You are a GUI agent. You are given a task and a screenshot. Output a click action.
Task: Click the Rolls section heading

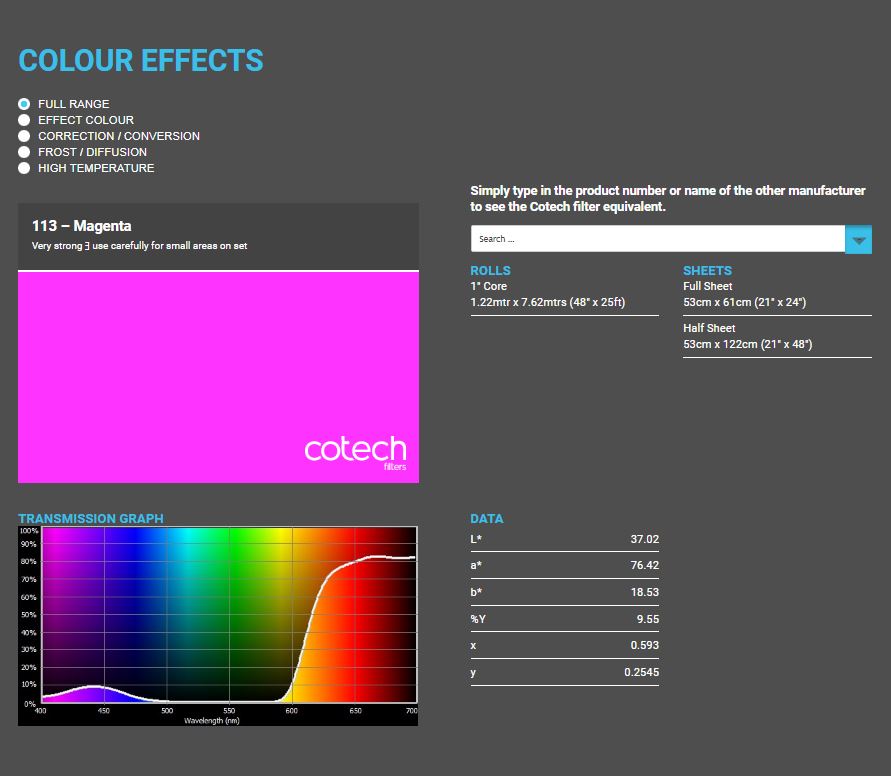pos(490,271)
